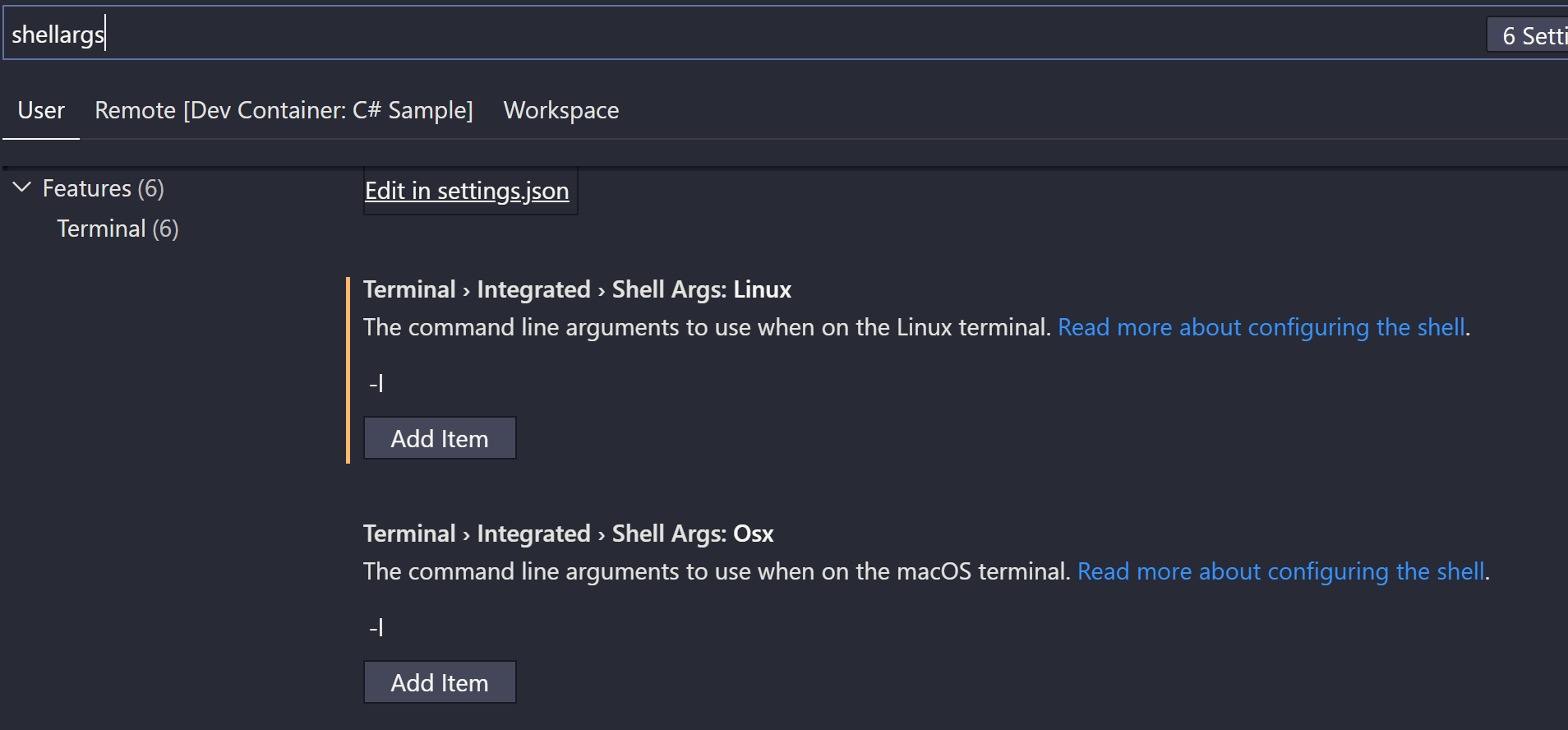Select the -l argument under Shell Args: Linux
The image size is (1568, 730).
[376, 381]
